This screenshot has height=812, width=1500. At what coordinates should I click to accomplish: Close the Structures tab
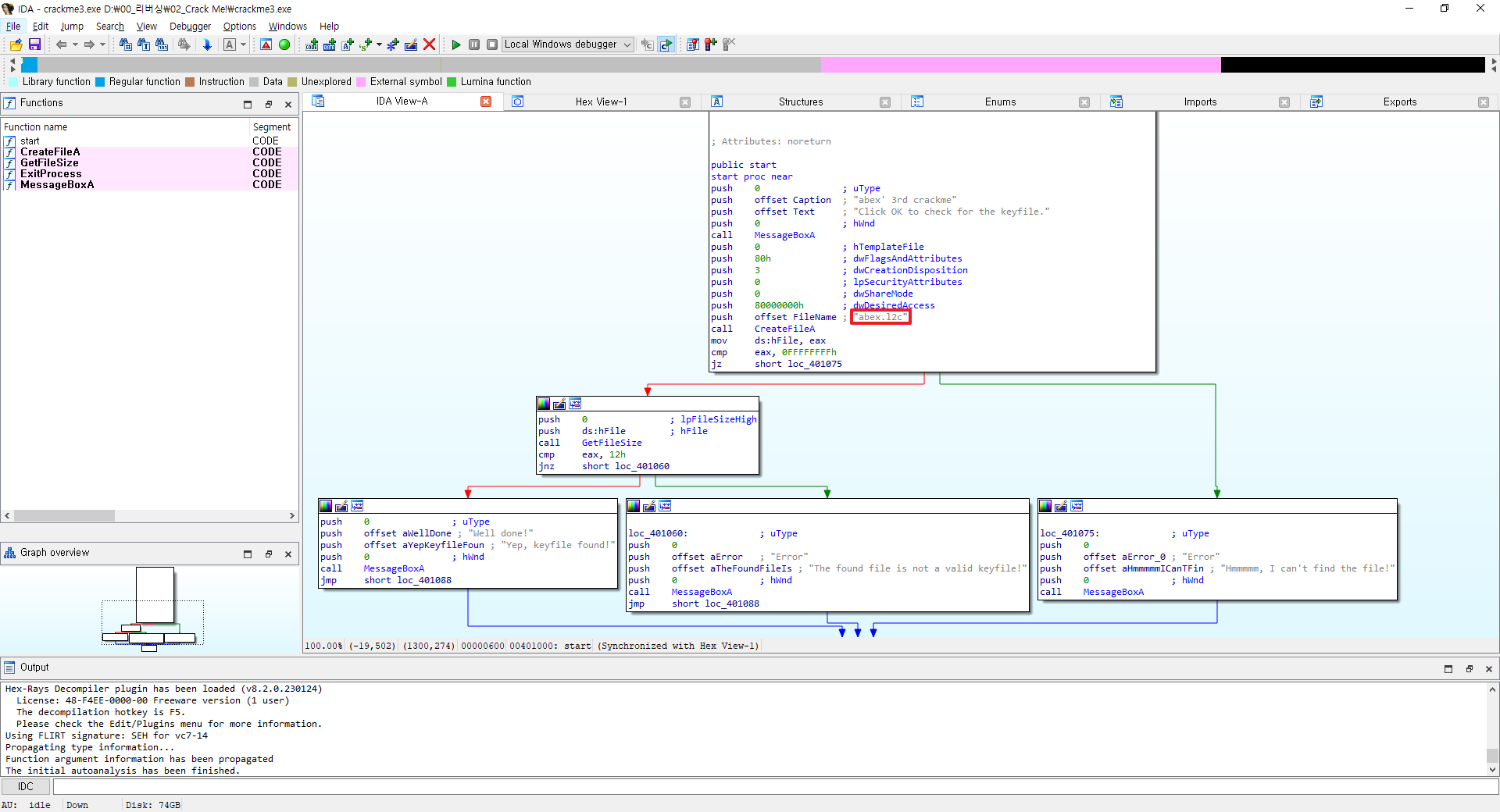point(885,102)
